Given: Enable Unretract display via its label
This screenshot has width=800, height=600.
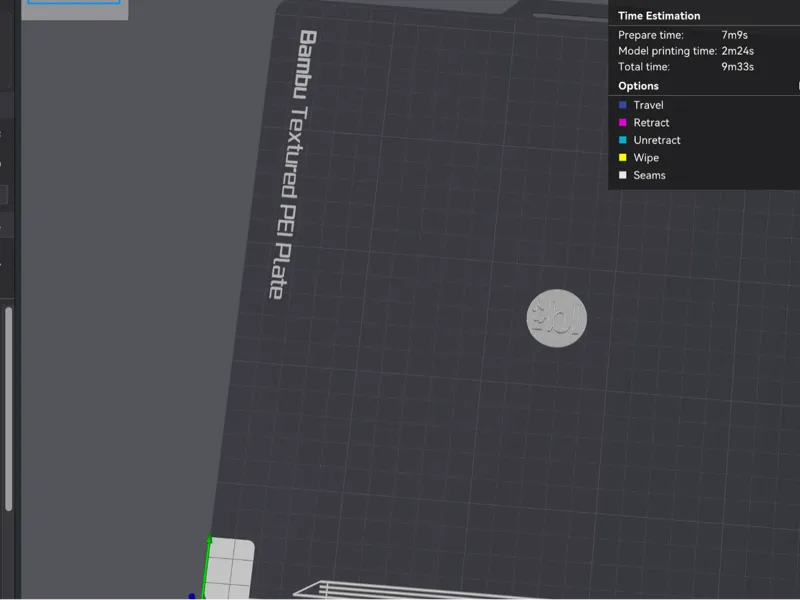Looking at the screenshot, I should coord(657,140).
